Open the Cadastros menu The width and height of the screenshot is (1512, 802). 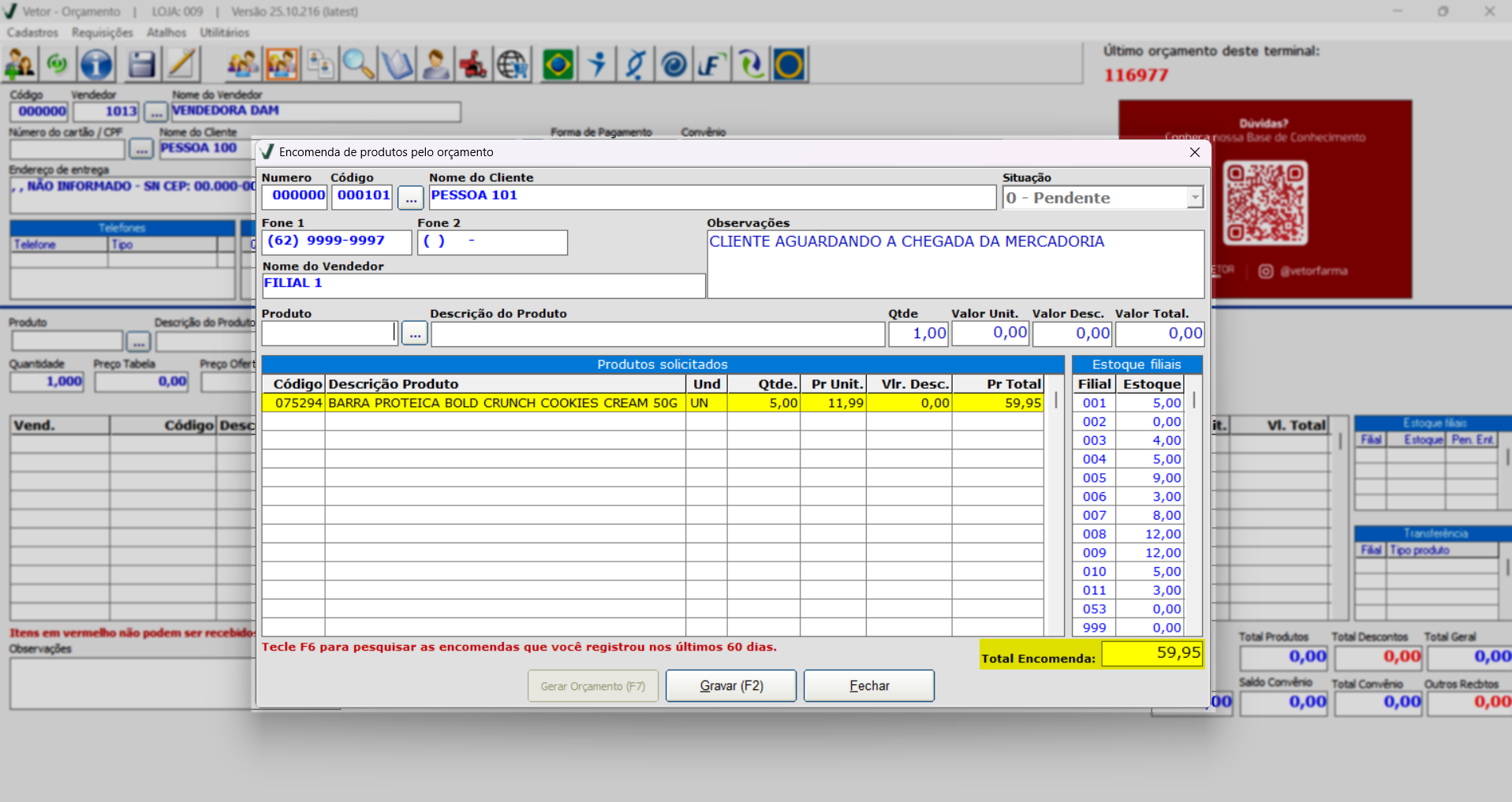[32, 32]
